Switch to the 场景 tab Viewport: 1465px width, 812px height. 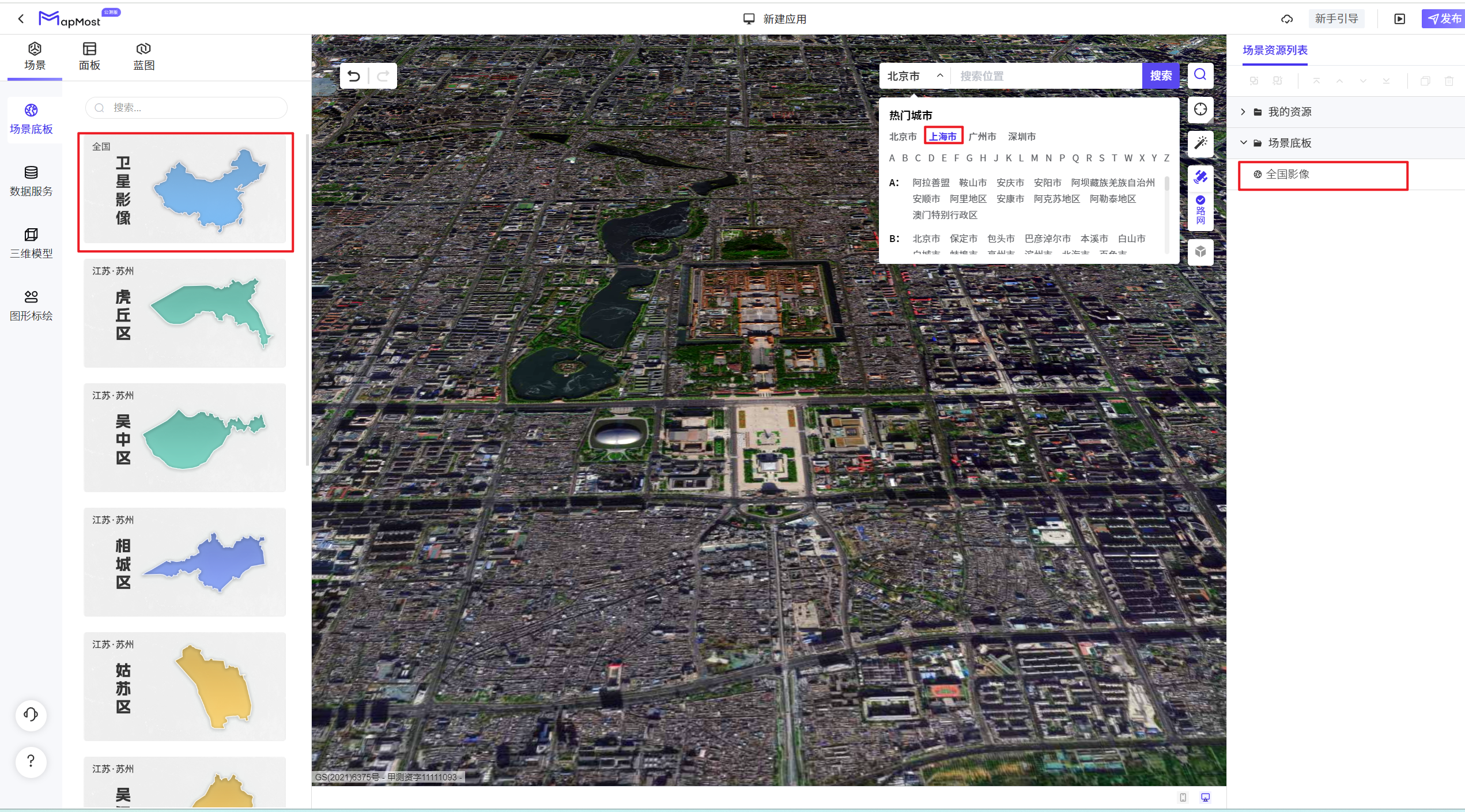[35, 56]
